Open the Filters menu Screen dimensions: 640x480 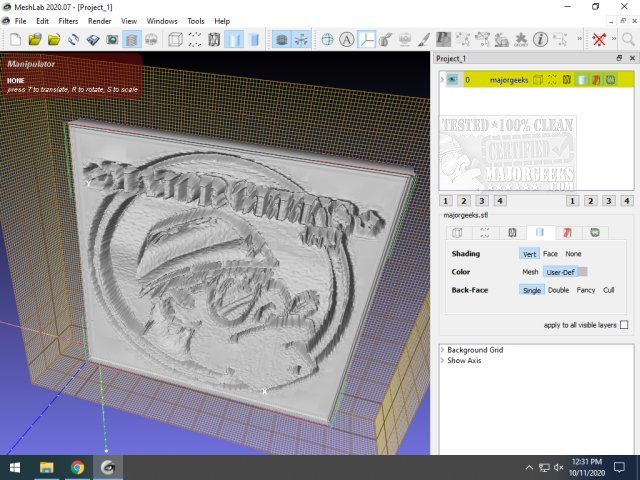pos(68,21)
